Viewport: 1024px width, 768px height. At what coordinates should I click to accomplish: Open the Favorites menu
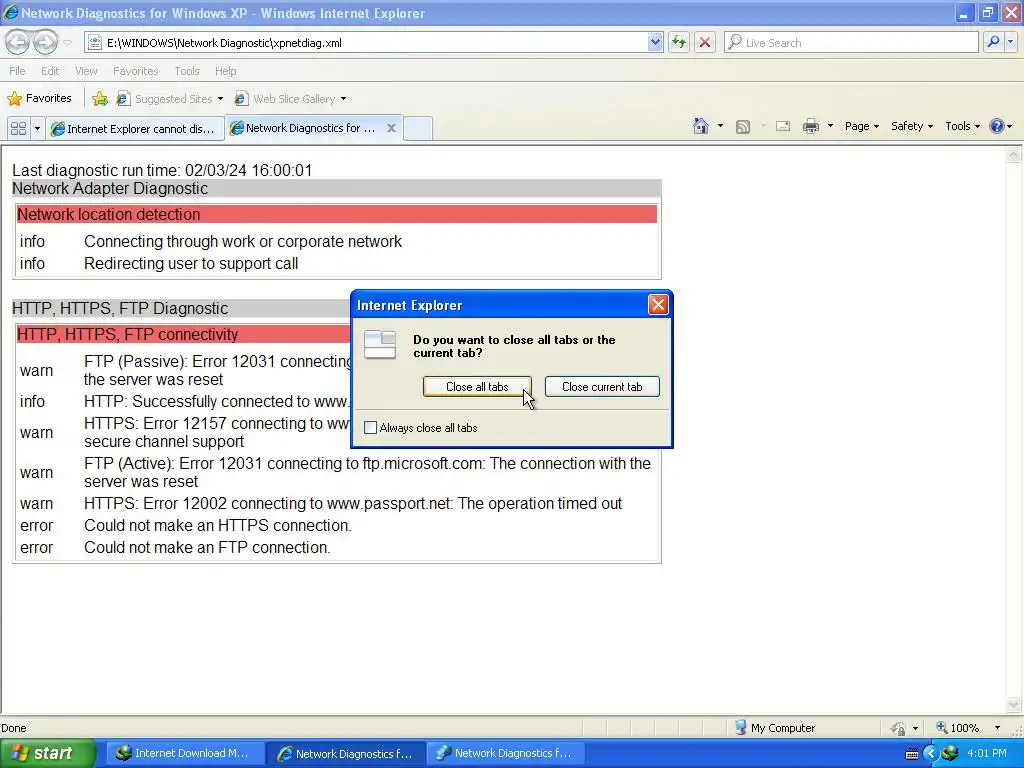pyautogui.click(x=135, y=71)
